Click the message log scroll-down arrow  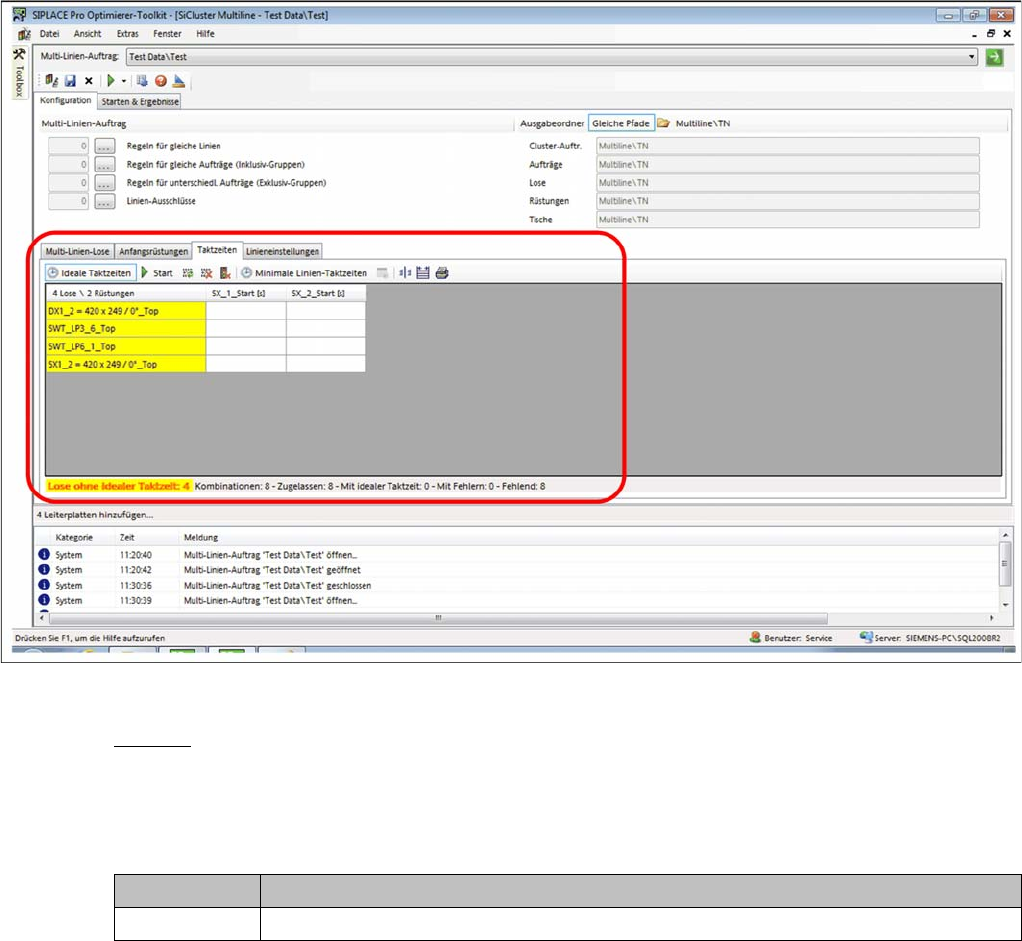[1005, 605]
